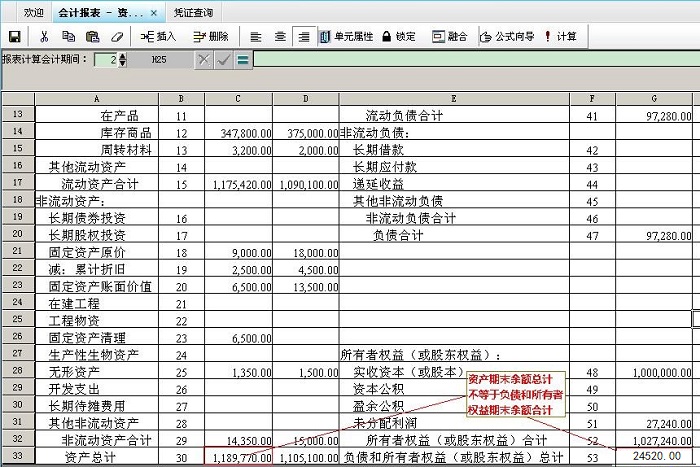Viewport: 700px width, 467px height.
Task: Click value 14,350.00 in row 32
Action: pyautogui.click(x=238, y=441)
